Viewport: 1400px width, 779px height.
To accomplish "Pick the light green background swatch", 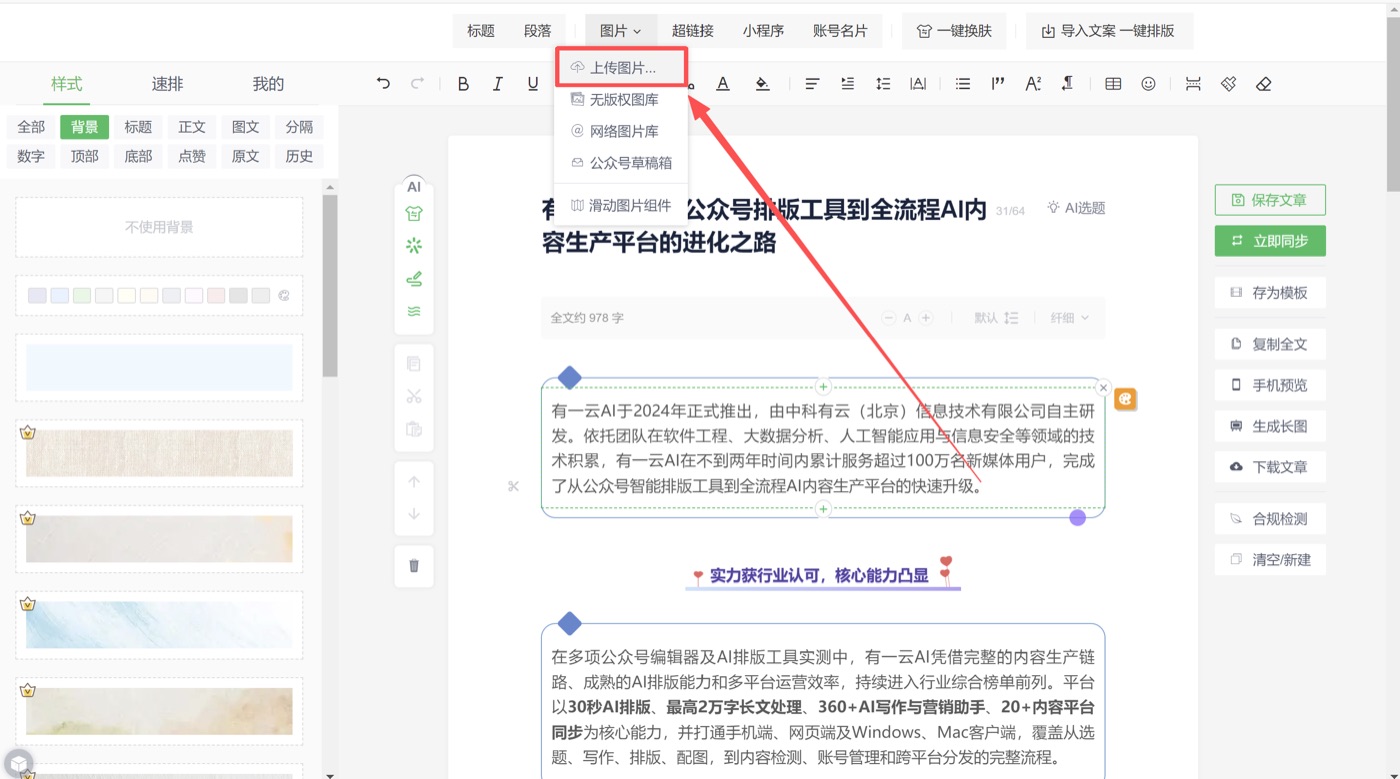I will point(82,296).
